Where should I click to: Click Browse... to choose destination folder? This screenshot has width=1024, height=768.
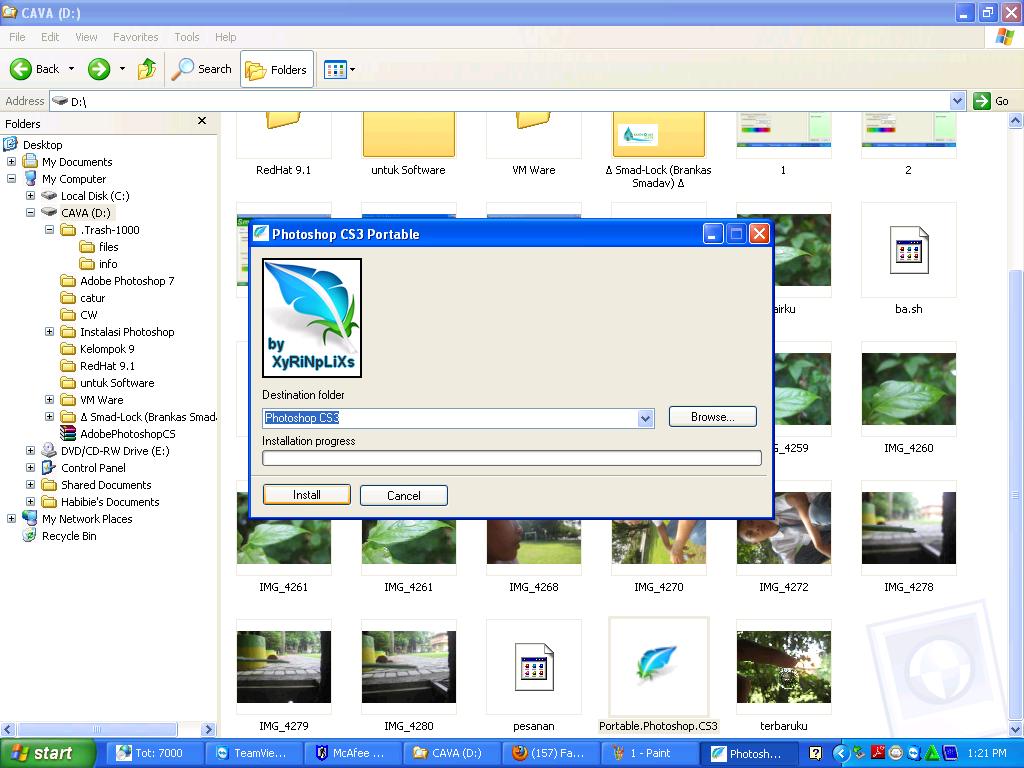coord(712,417)
